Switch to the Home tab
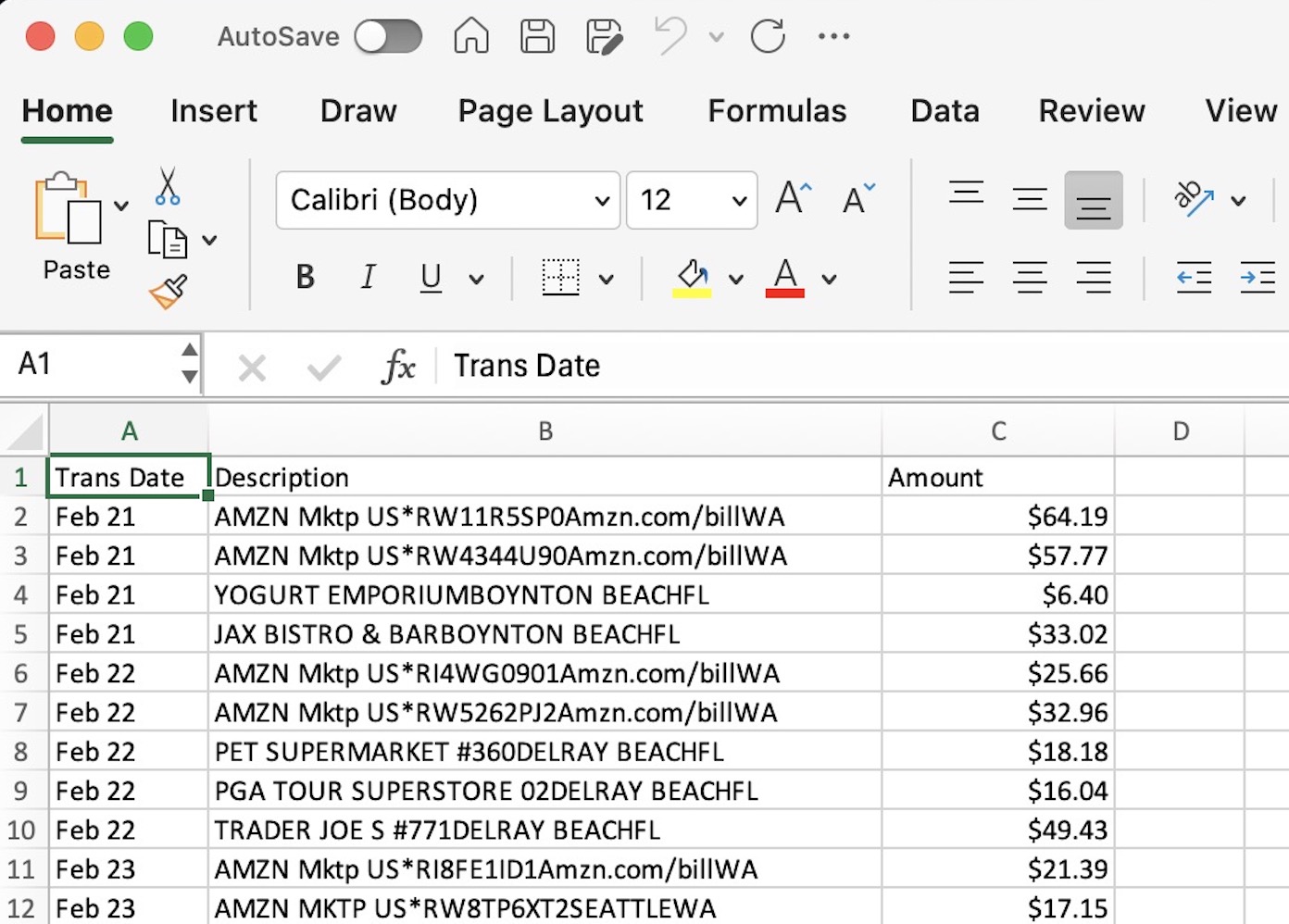Image resolution: width=1289 pixels, height=924 pixels. [x=68, y=111]
